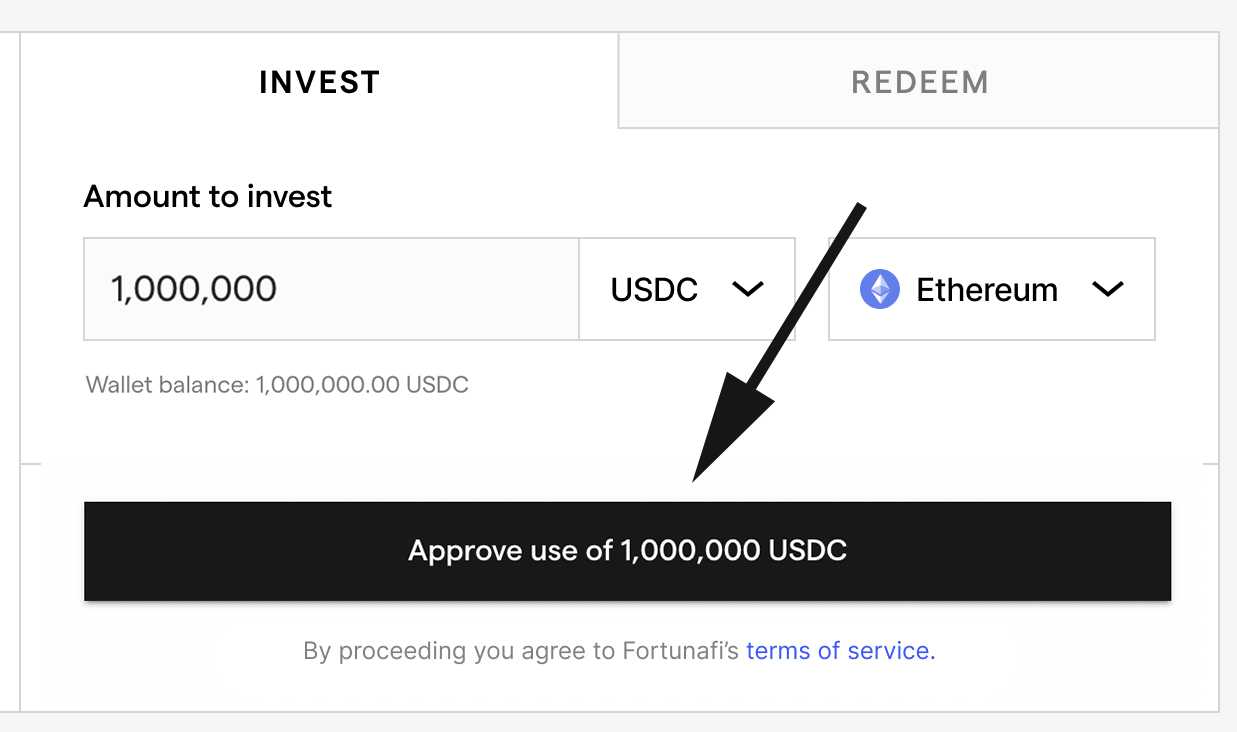
Task: Switch to the INVEST tab
Action: 319,82
